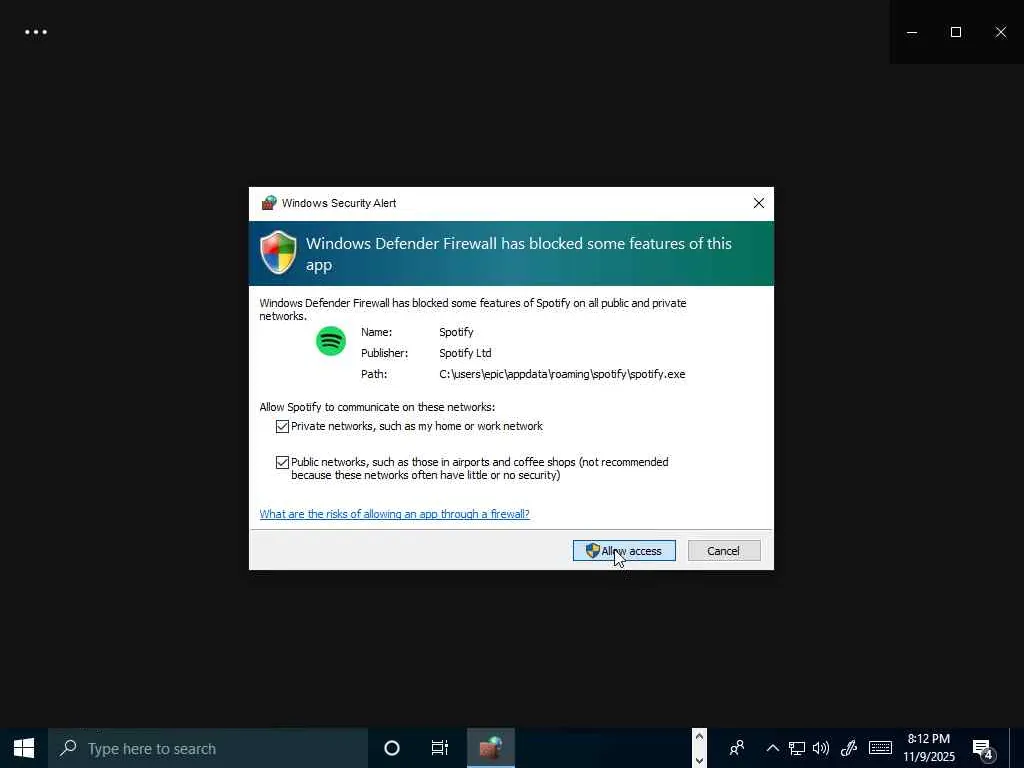Open network status tray icon

coord(796,748)
